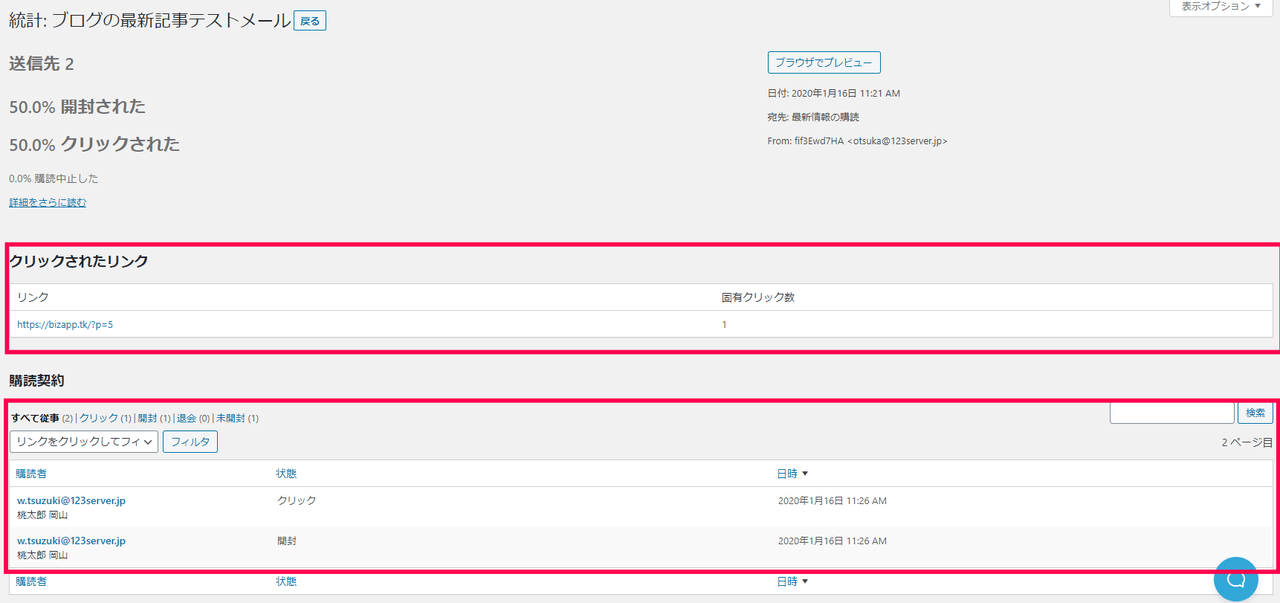The width and height of the screenshot is (1280, 603).
Task: Sort by 日時 column in table header
Action: point(792,473)
